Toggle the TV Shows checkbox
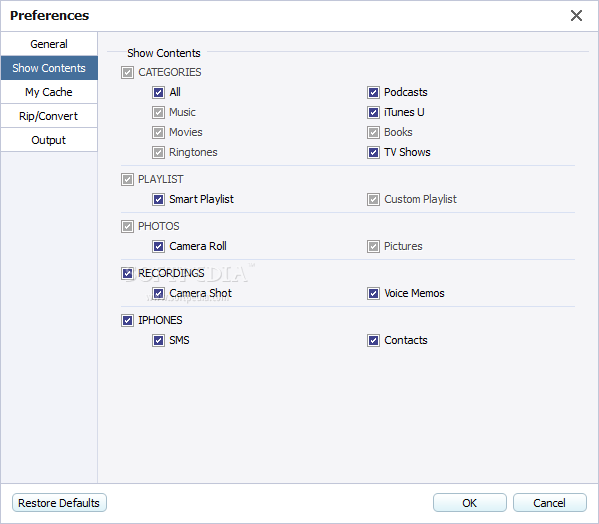The width and height of the screenshot is (599, 524). pos(373,152)
